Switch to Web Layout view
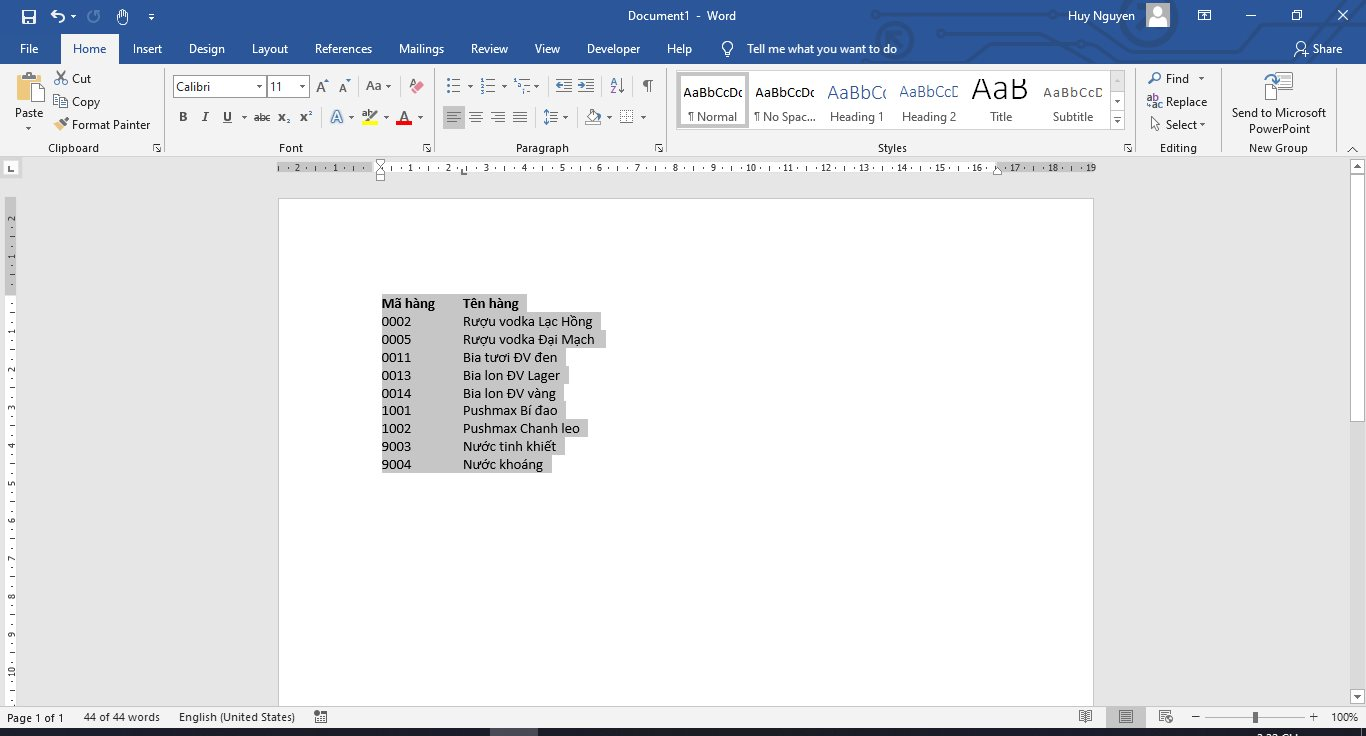1366x736 pixels. (1165, 717)
